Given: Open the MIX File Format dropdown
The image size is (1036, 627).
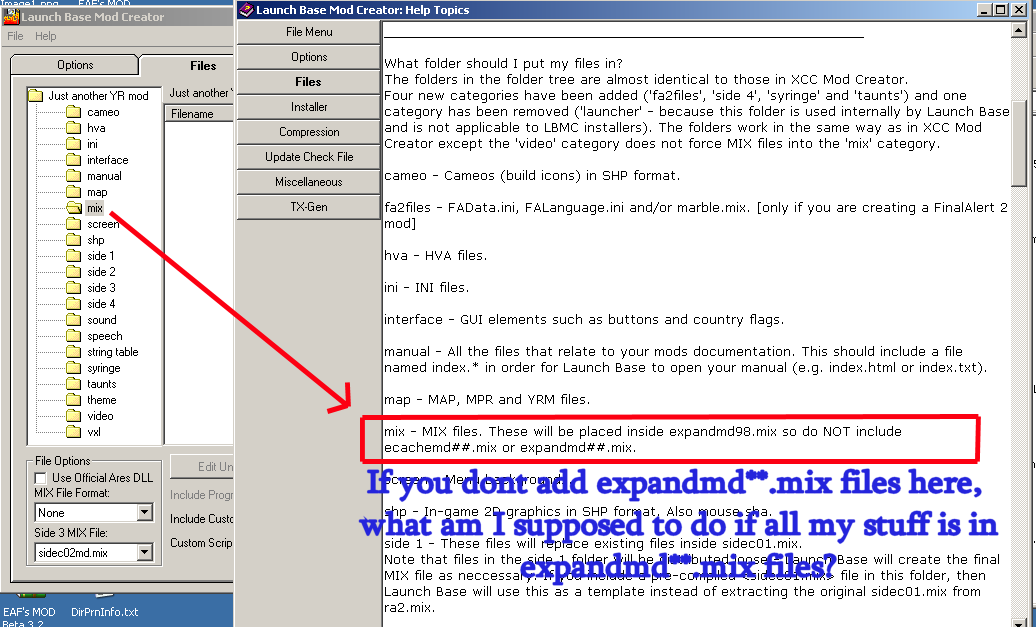Looking at the screenshot, I should (x=144, y=513).
